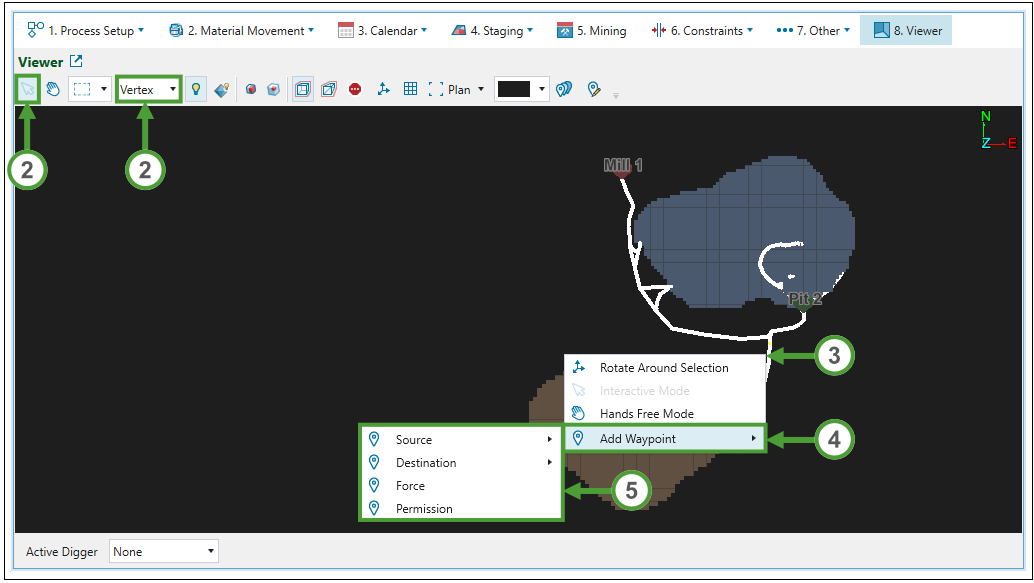1034x583 pixels.
Task: Click the red stop-sign icon in toolbar
Action: 355,89
